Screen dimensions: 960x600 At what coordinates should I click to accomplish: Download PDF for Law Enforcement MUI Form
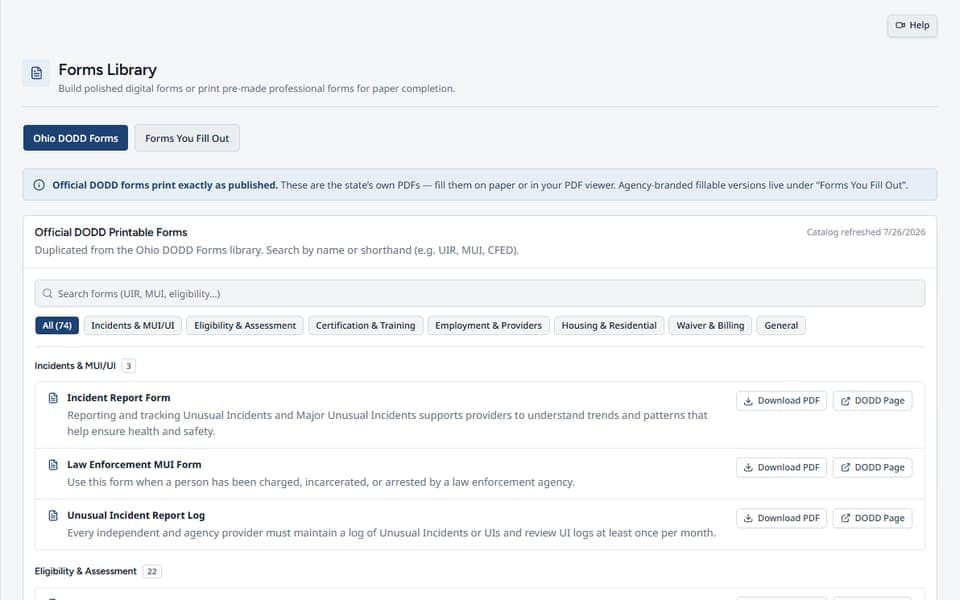tap(781, 468)
